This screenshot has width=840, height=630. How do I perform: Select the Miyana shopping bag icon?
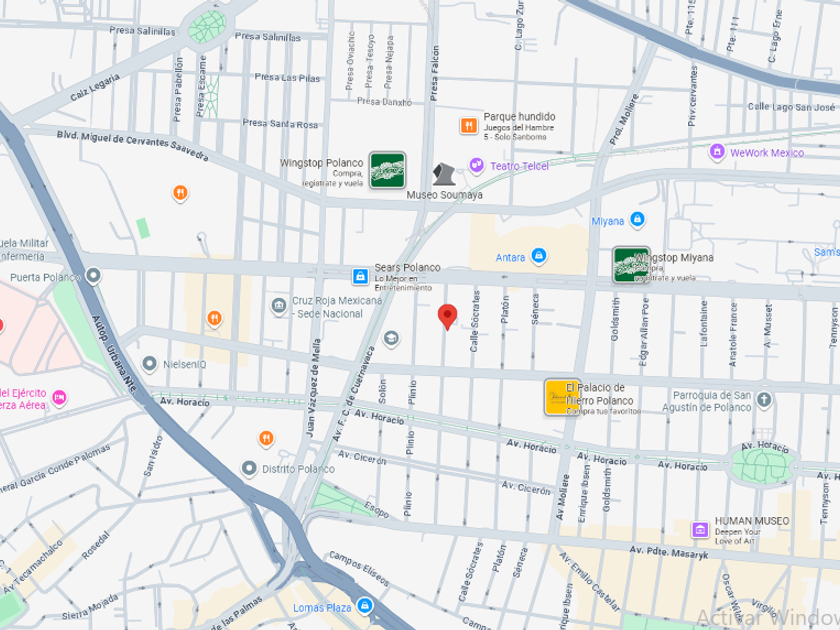637,220
